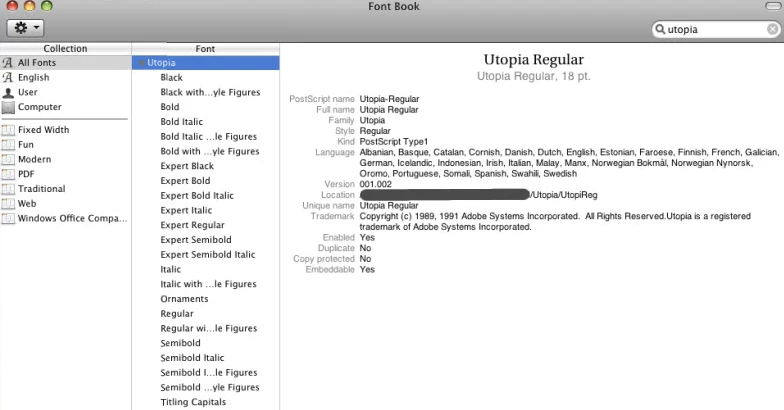The width and height of the screenshot is (784, 410).
Task: Select the plain Regular font style
Action: click(176, 314)
